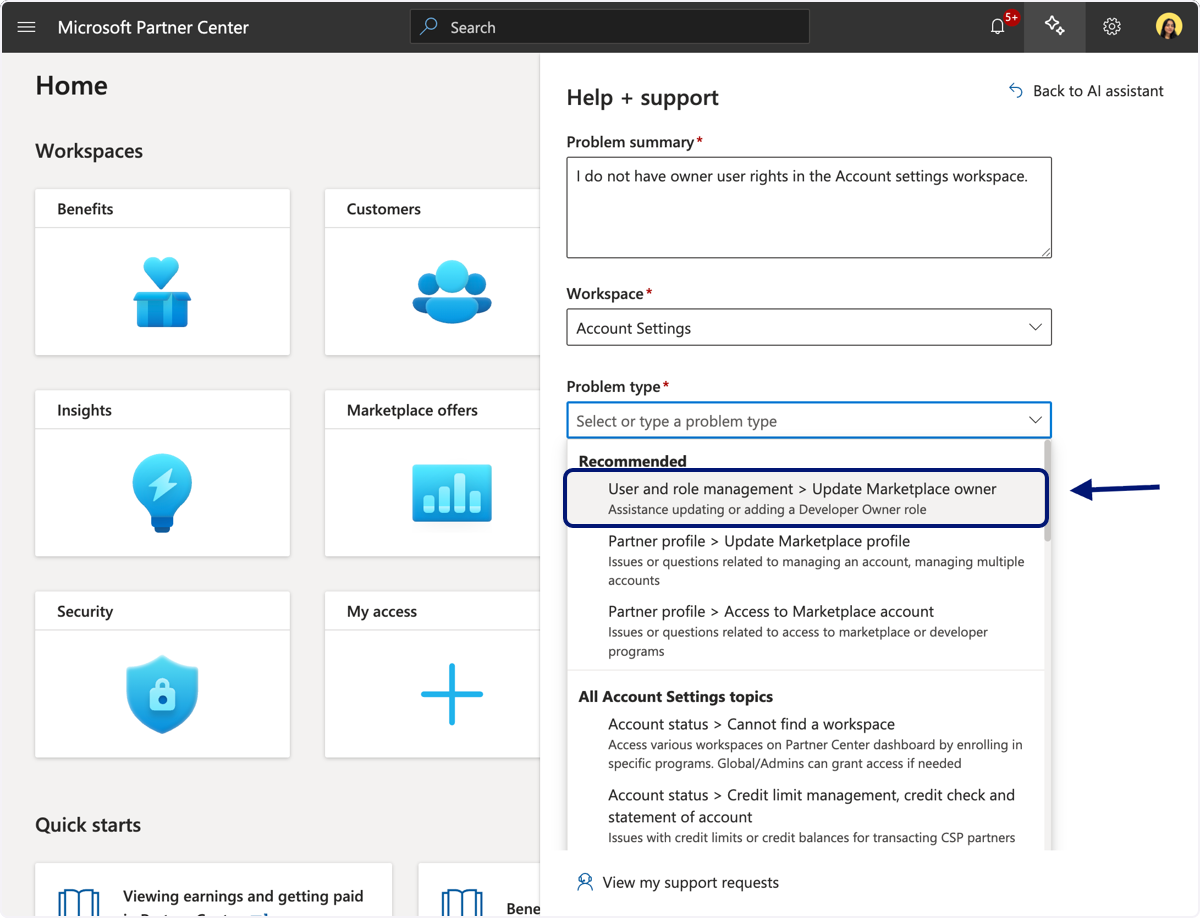The width and height of the screenshot is (1200, 918).
Task: Click the Recommended group header
Action: coord(632,461)
